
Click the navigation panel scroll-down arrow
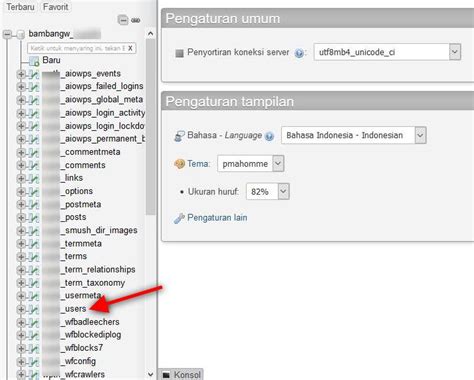click(150, 374)
